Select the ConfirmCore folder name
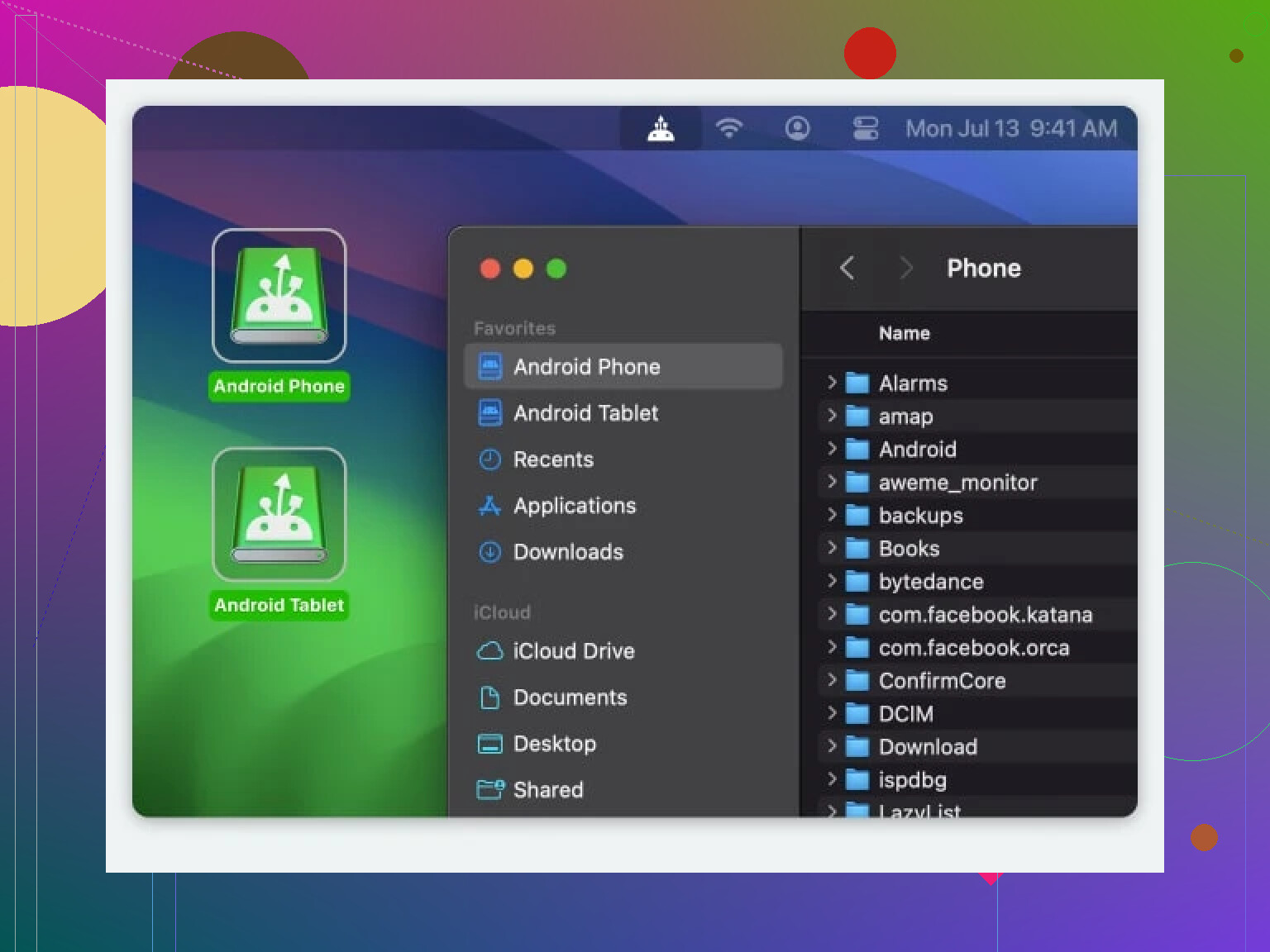 point(942,681)
